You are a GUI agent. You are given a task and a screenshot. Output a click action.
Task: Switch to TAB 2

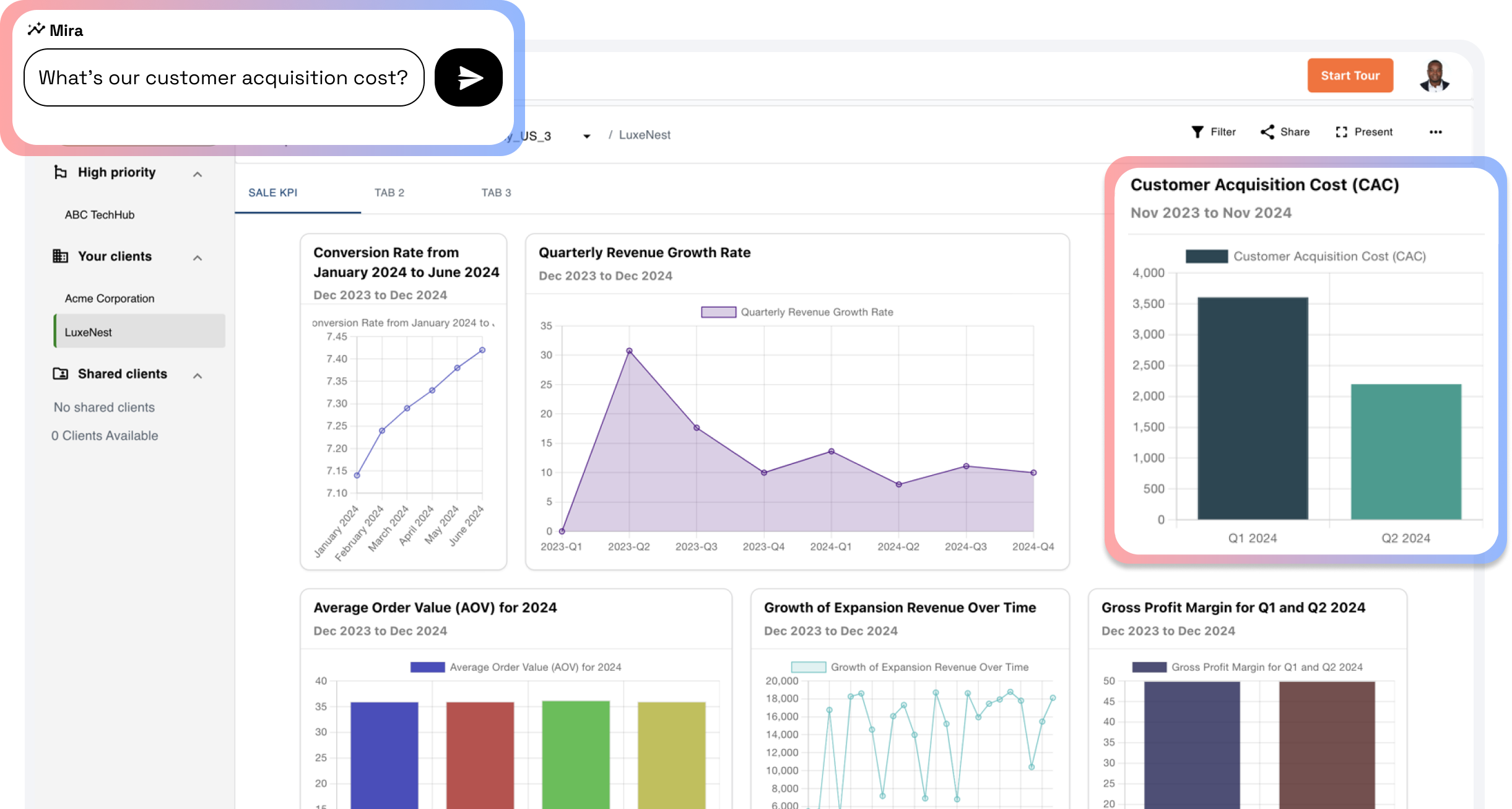pos(389,193)
